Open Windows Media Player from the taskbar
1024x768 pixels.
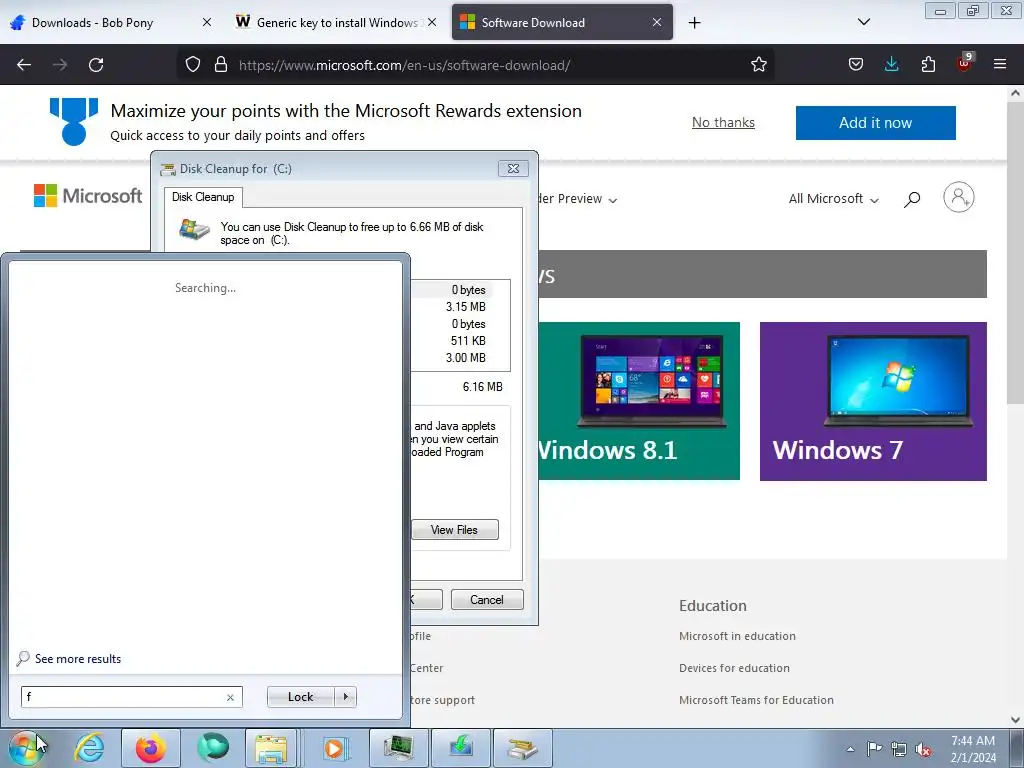334,748
